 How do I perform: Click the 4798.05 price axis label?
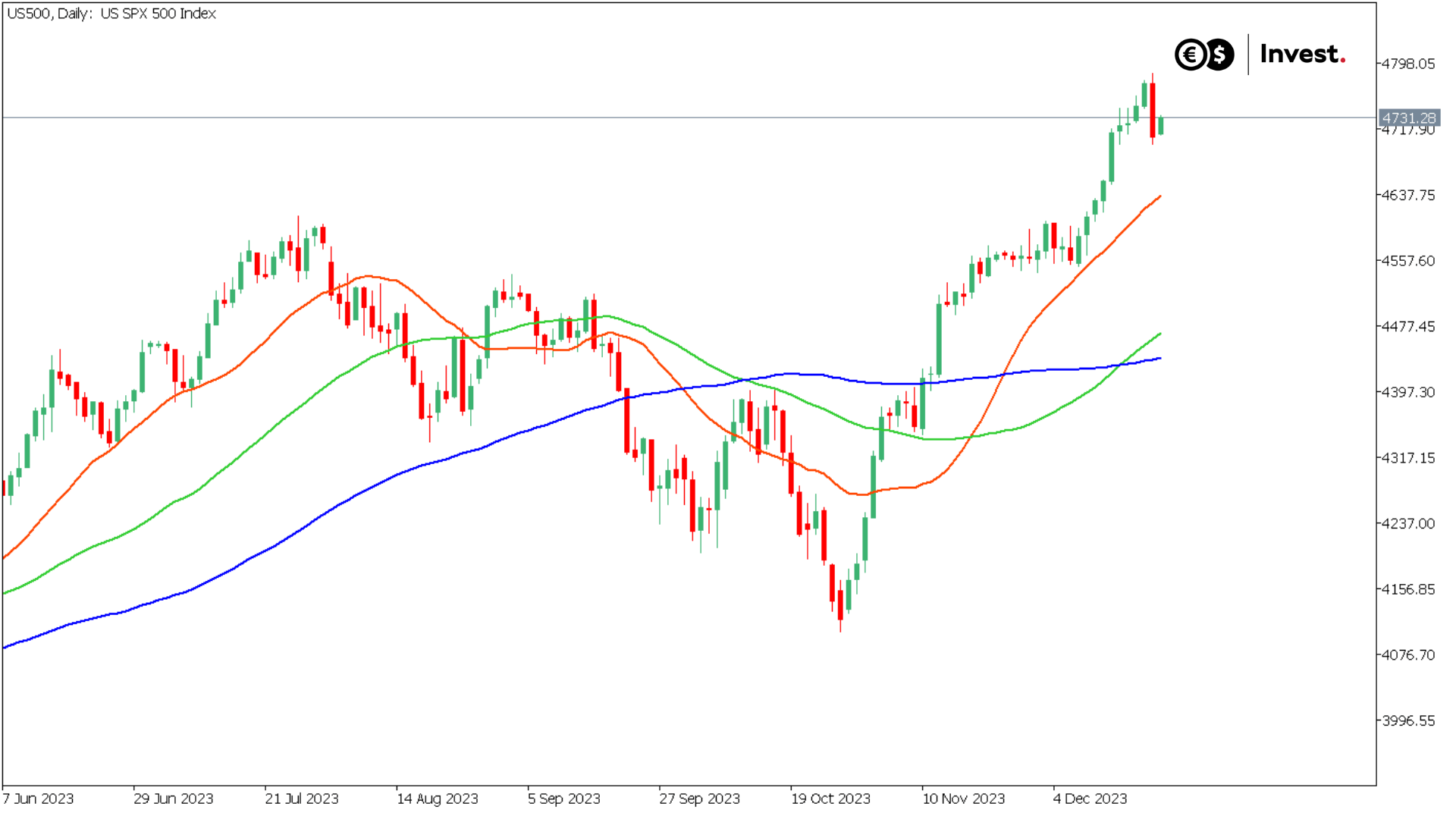(1408, 64)
